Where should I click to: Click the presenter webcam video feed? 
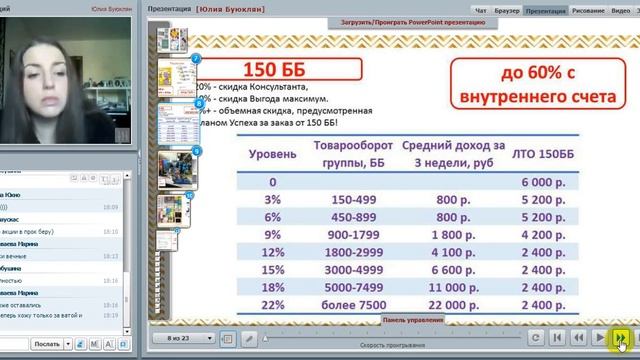65,80
